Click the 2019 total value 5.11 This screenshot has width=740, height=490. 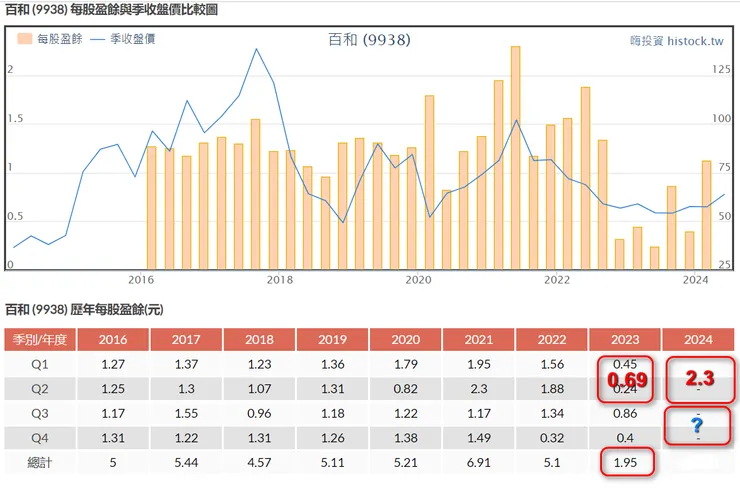332,463
